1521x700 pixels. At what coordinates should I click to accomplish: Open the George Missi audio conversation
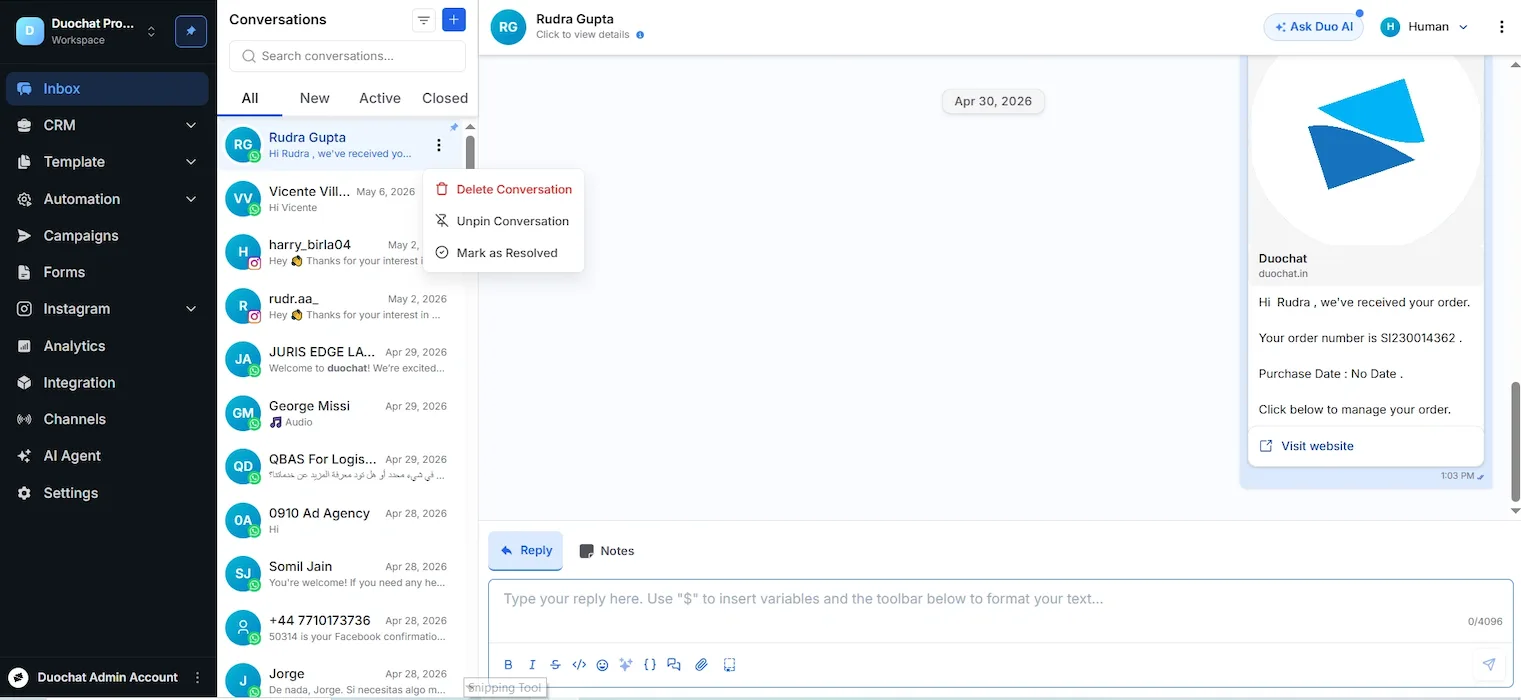[x=340, y=414]
